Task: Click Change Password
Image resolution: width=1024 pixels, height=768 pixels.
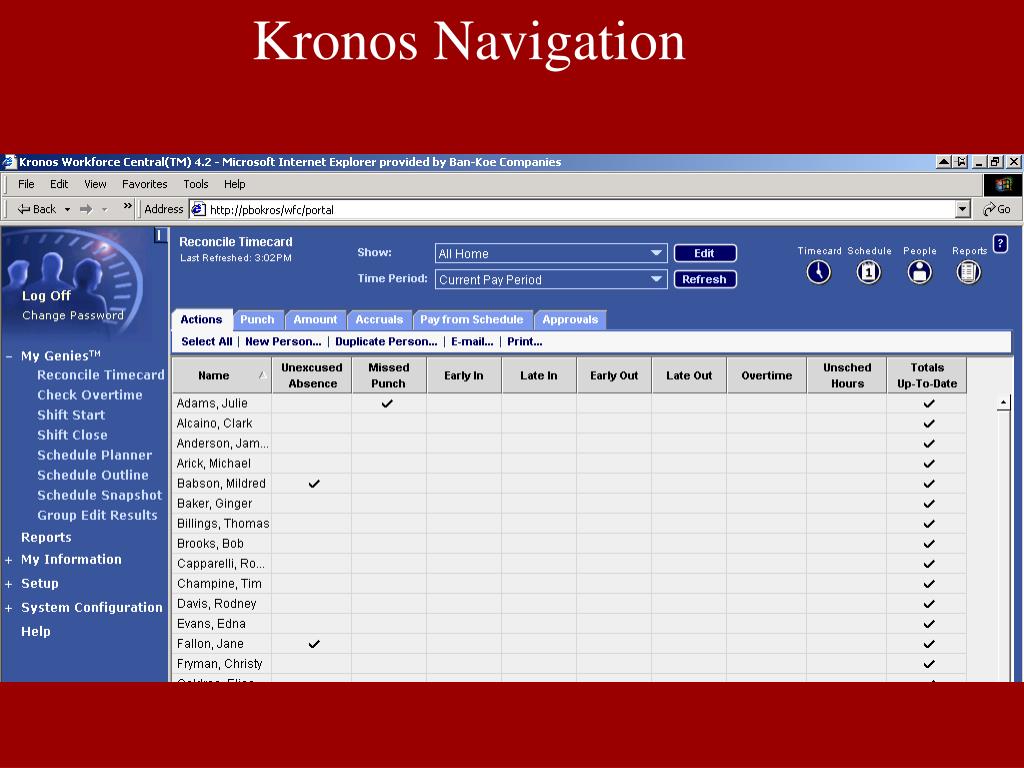Action: [72, 315]
